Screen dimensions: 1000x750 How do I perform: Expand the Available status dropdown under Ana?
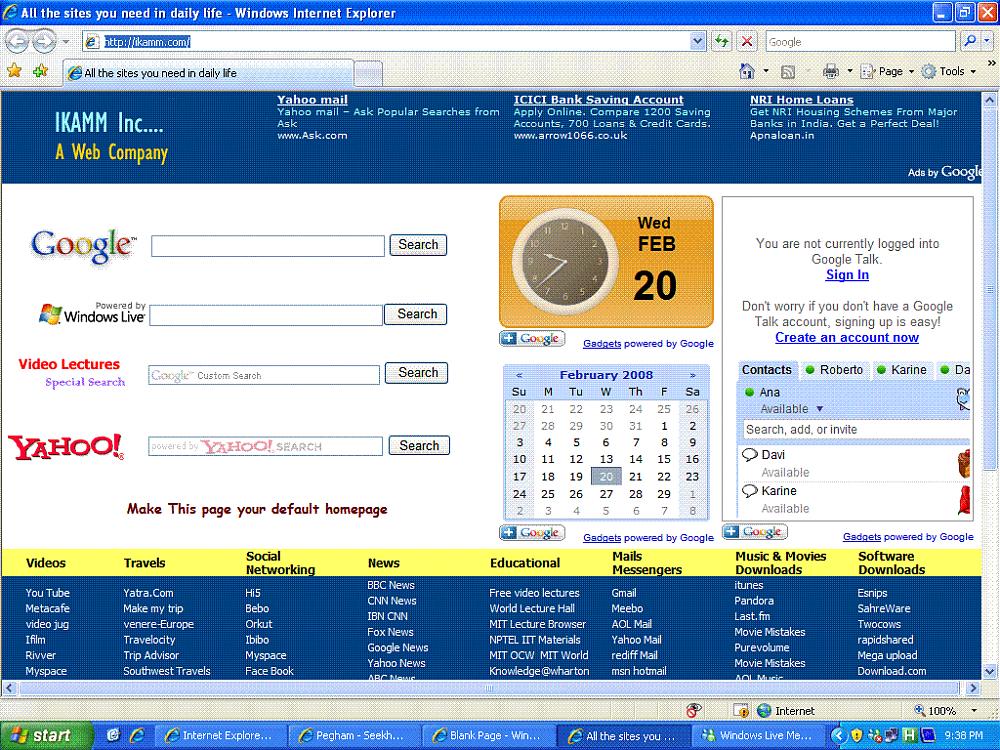tap(820, 409)
